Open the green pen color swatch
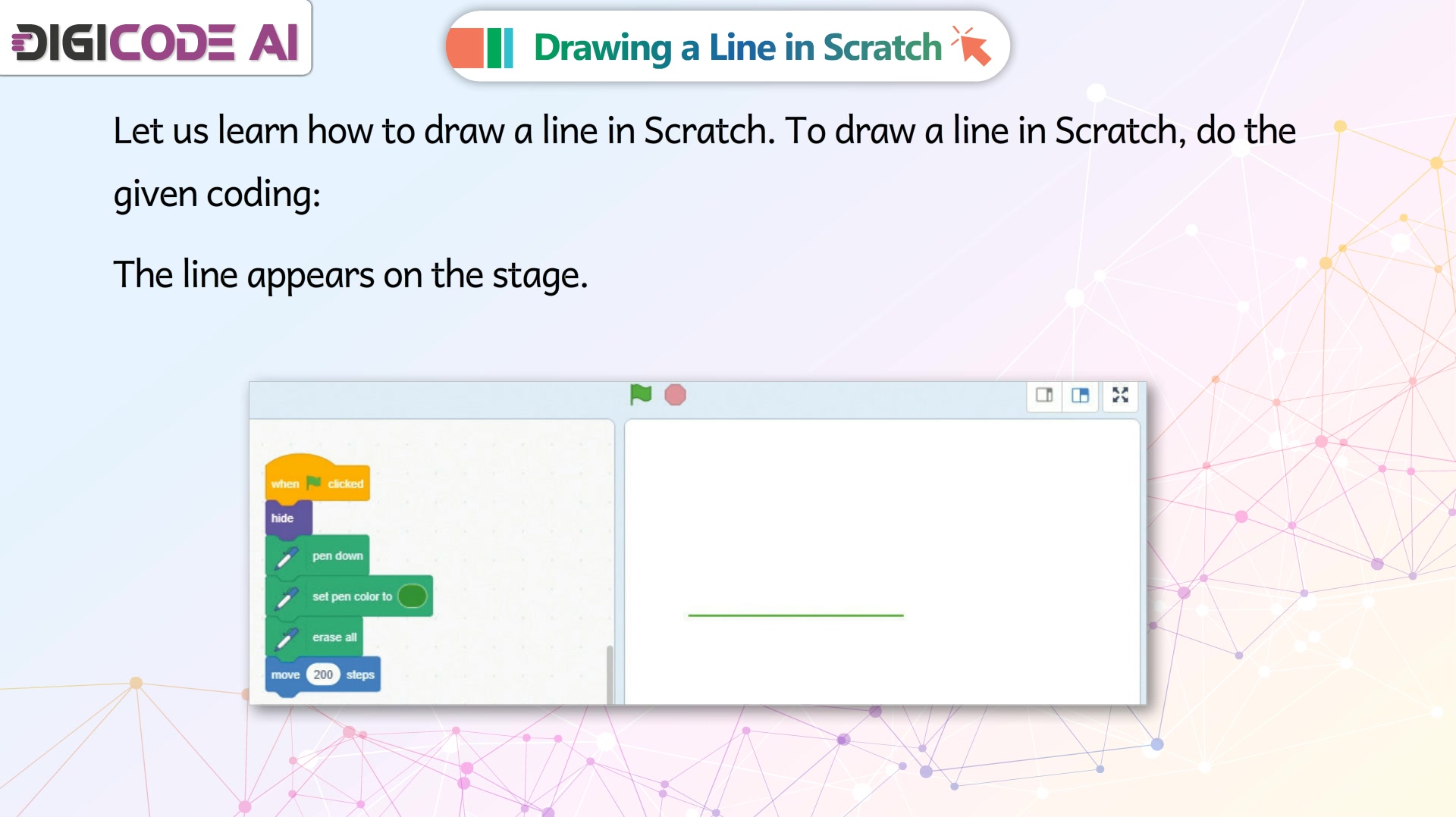This screenshot has width=1456, height=817. click(x=413, y=596)
